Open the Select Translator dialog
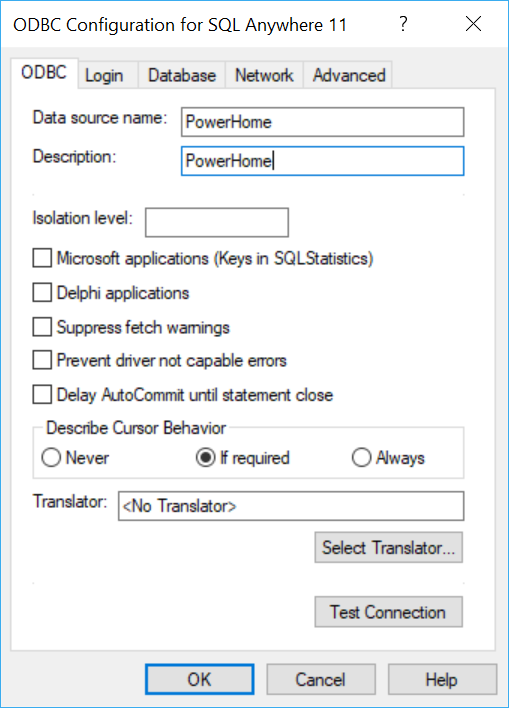 [x=388, y=547]
